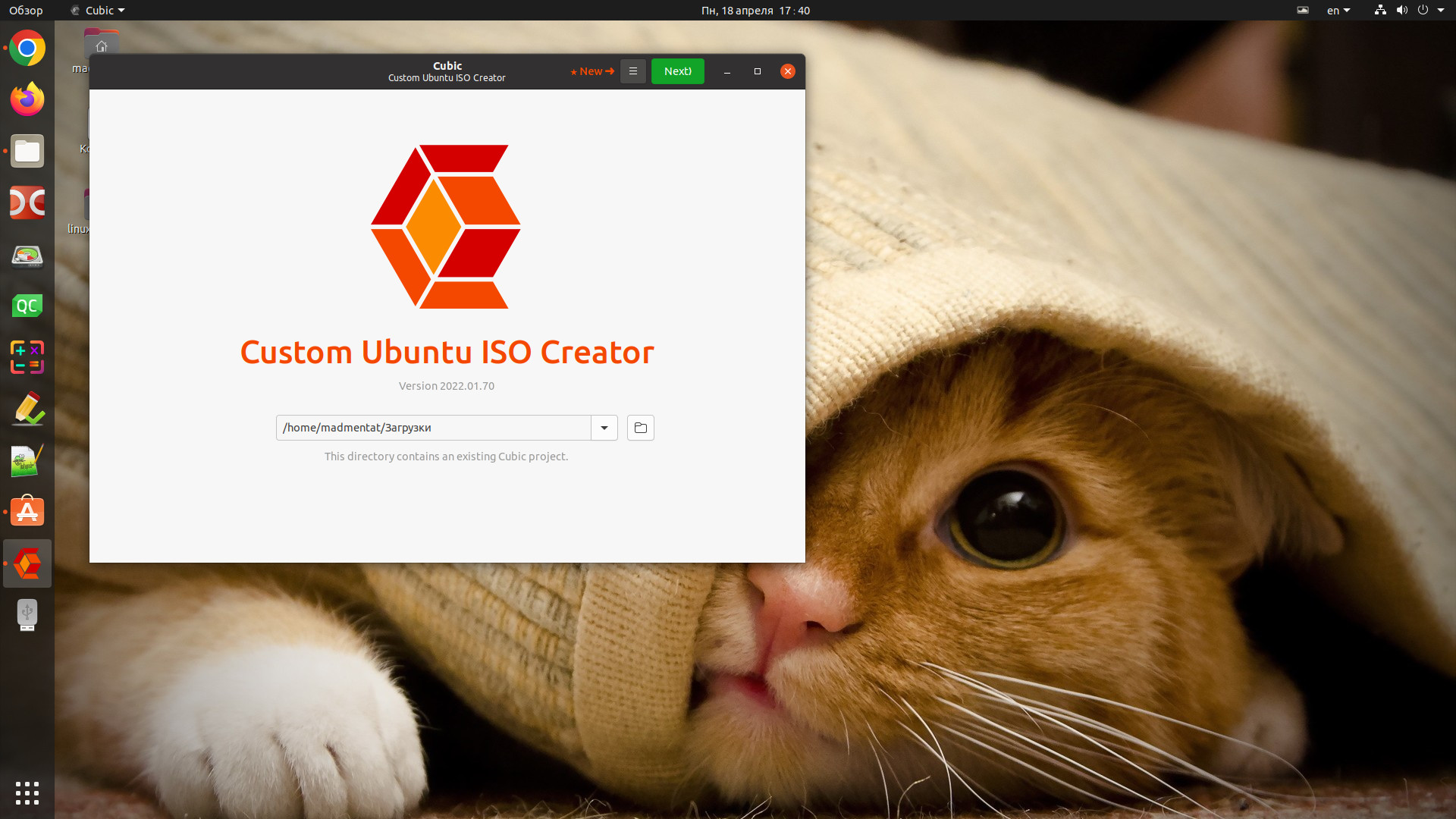Open the Cubic app menu in top bar
Viewport: 1456px width, 819px height.
coord(98,11)
